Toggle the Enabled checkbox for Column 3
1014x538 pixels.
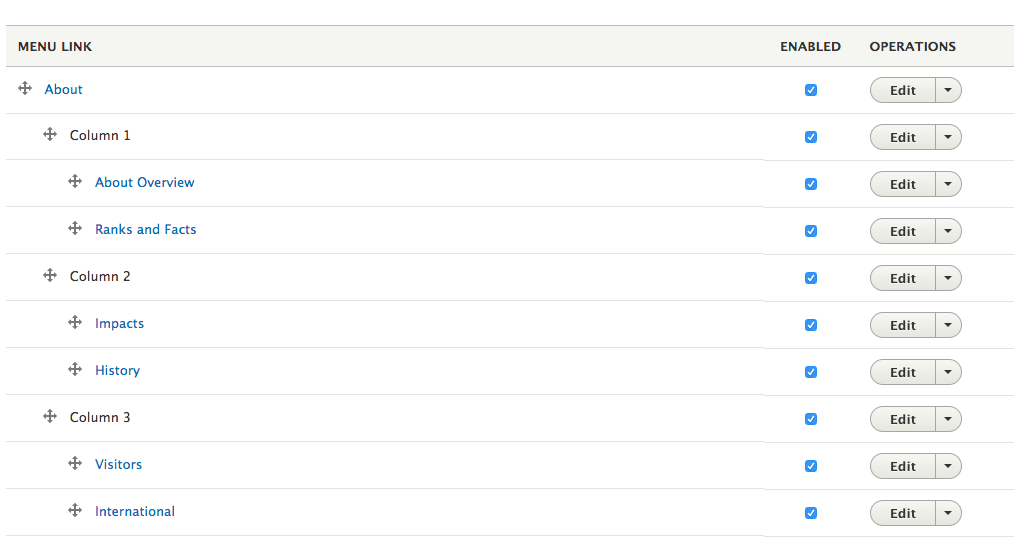(811, 419)
